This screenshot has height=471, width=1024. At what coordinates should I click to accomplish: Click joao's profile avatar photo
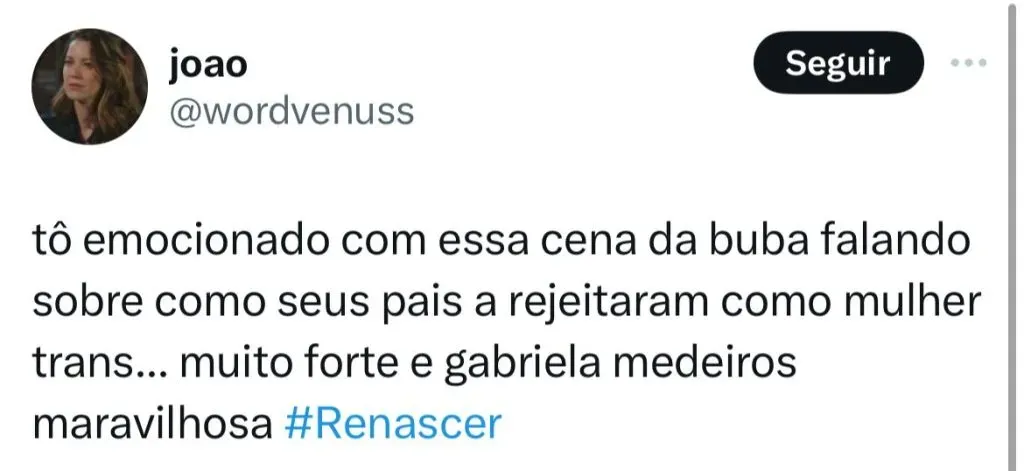[x=90, y=87]
